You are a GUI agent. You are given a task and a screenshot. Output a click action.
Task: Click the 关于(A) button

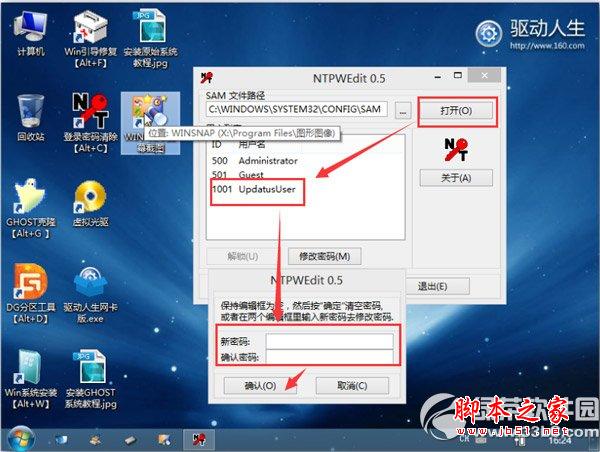coord(456,178)
